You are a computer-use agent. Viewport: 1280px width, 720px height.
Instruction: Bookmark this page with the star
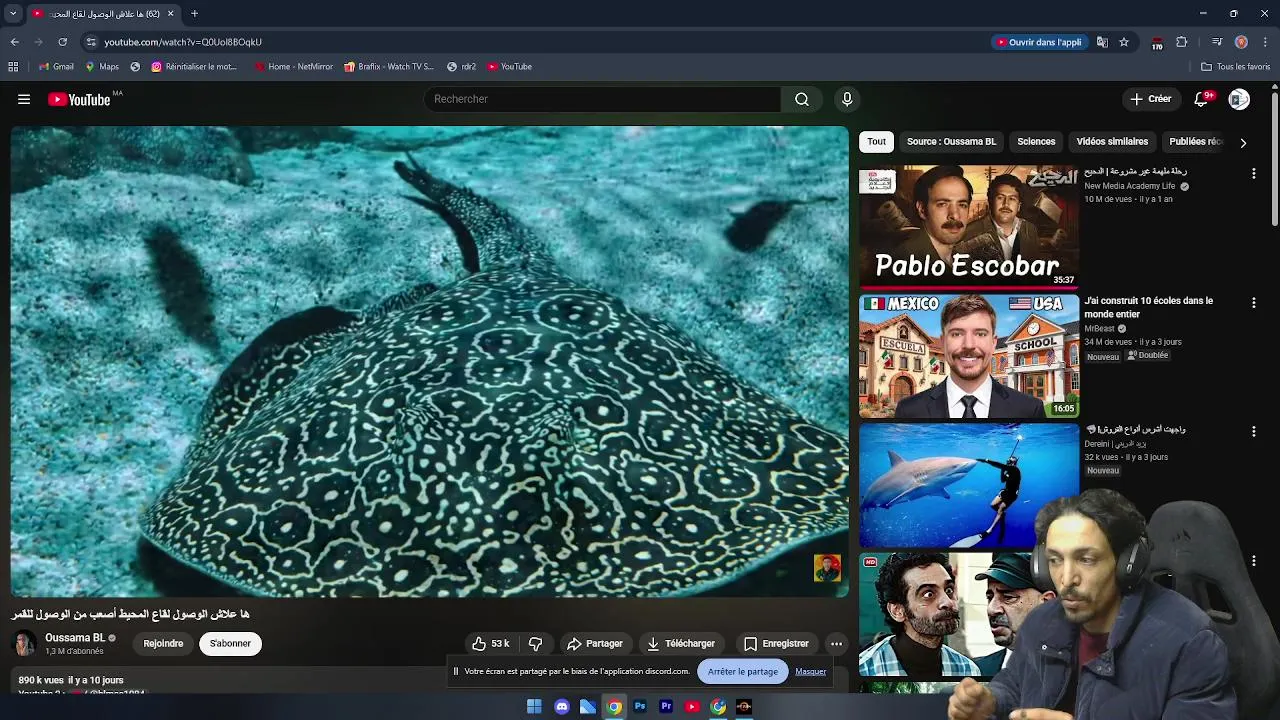pyautogui.click(x=1124, y=42)
